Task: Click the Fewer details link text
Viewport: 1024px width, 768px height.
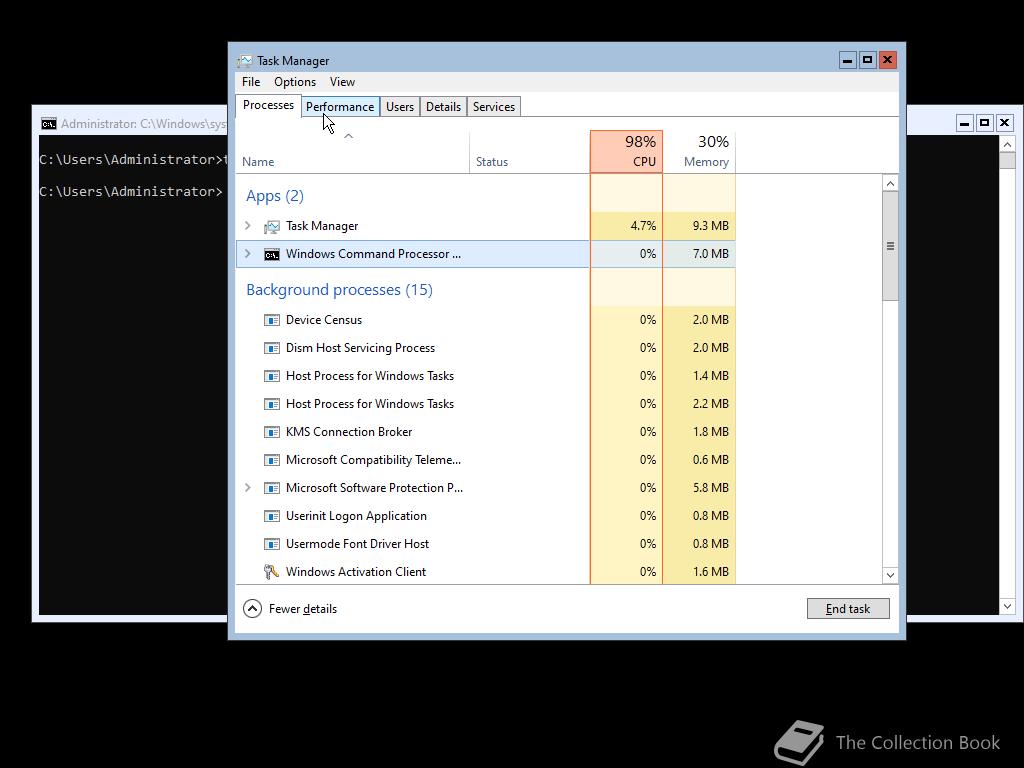Action: click(x=303, y=609)
